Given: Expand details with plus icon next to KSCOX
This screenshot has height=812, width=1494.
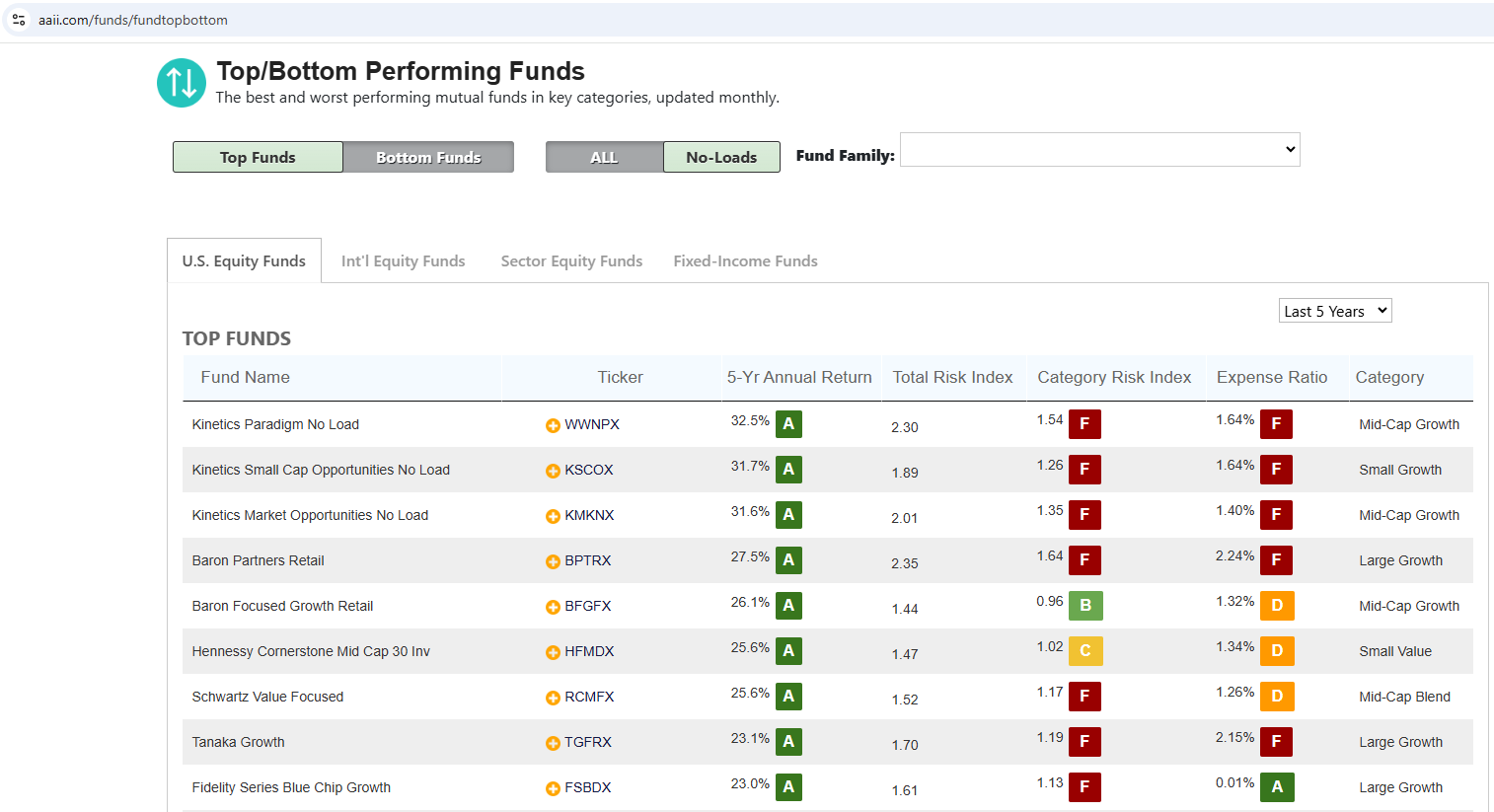Looking at the screenshot, I should [x=553, y=471].
